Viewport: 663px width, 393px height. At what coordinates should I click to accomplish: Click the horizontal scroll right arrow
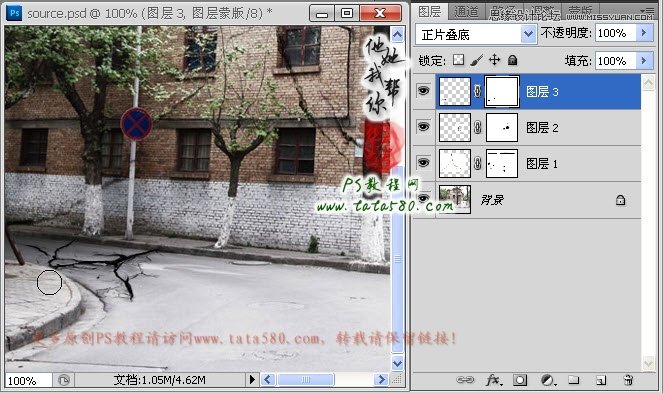381,379
